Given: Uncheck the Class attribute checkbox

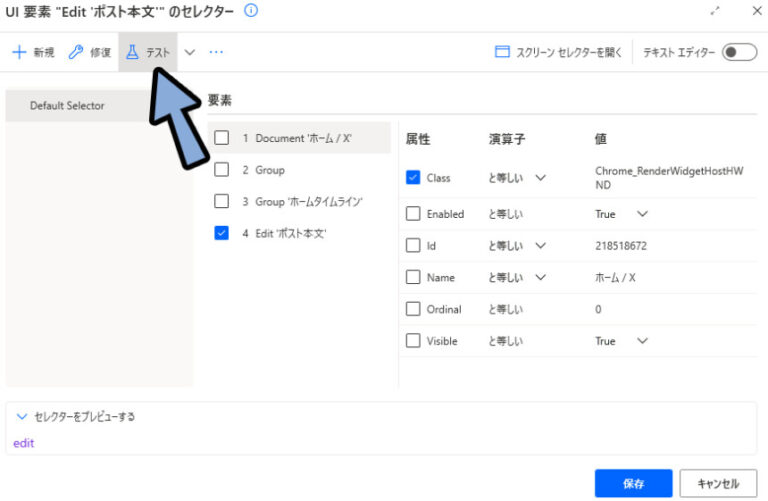Looking at the screenshot, I should click(413, 178).
